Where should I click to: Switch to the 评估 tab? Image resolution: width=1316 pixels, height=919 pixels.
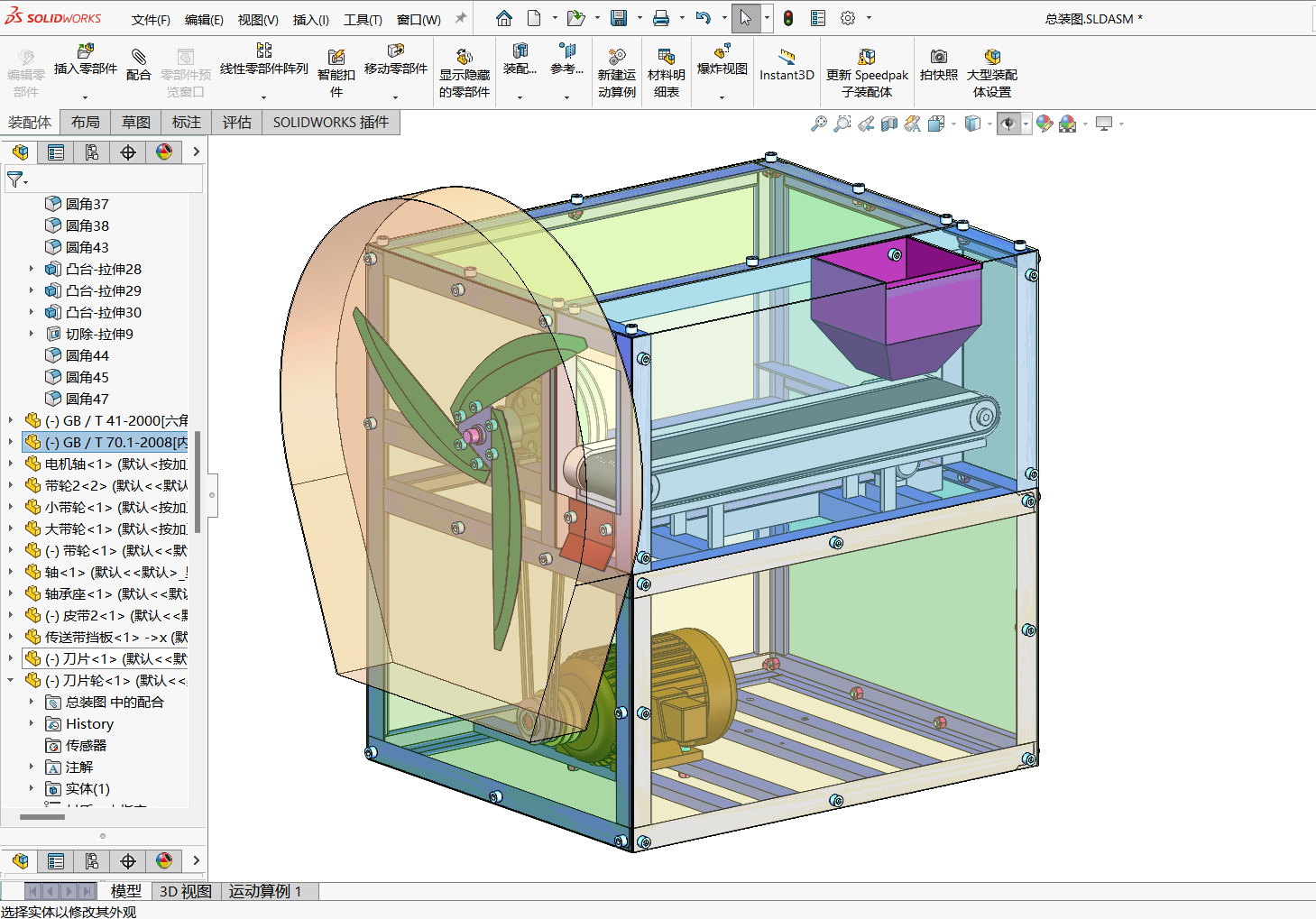(237, 122)
